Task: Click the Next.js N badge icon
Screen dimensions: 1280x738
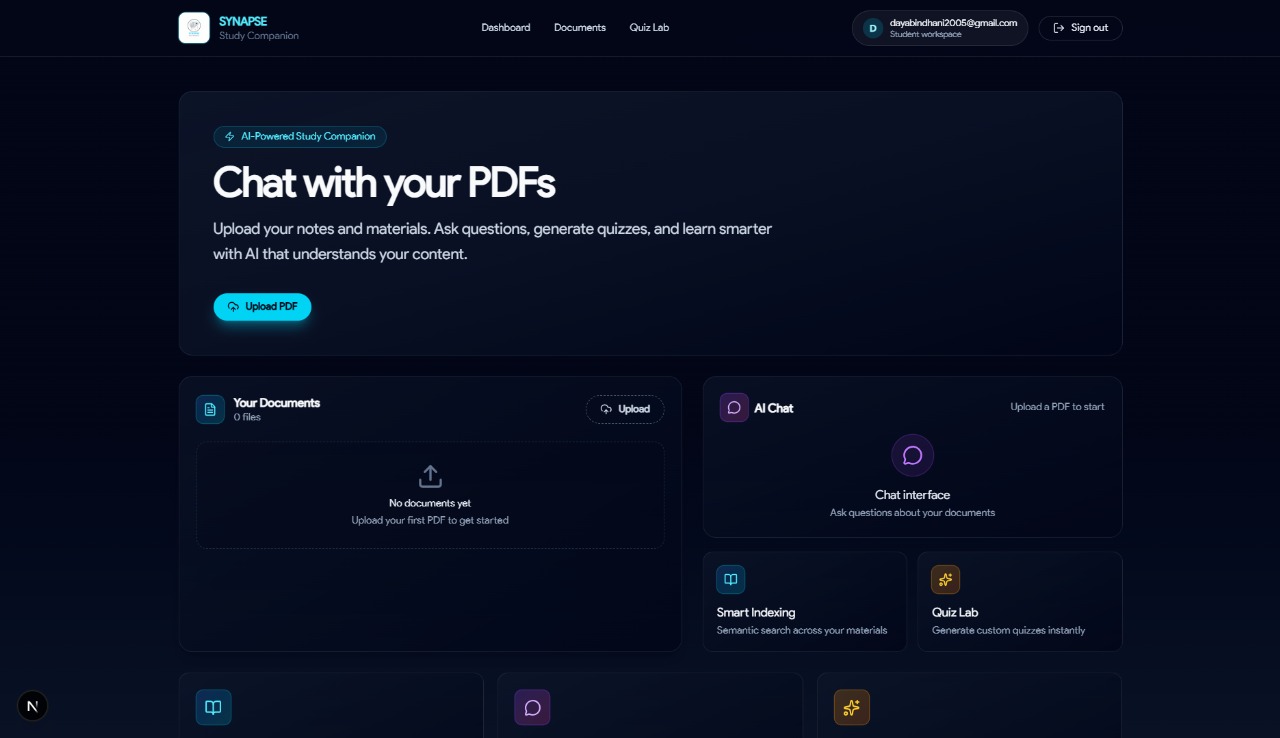Action: click(x=33, y=706)
